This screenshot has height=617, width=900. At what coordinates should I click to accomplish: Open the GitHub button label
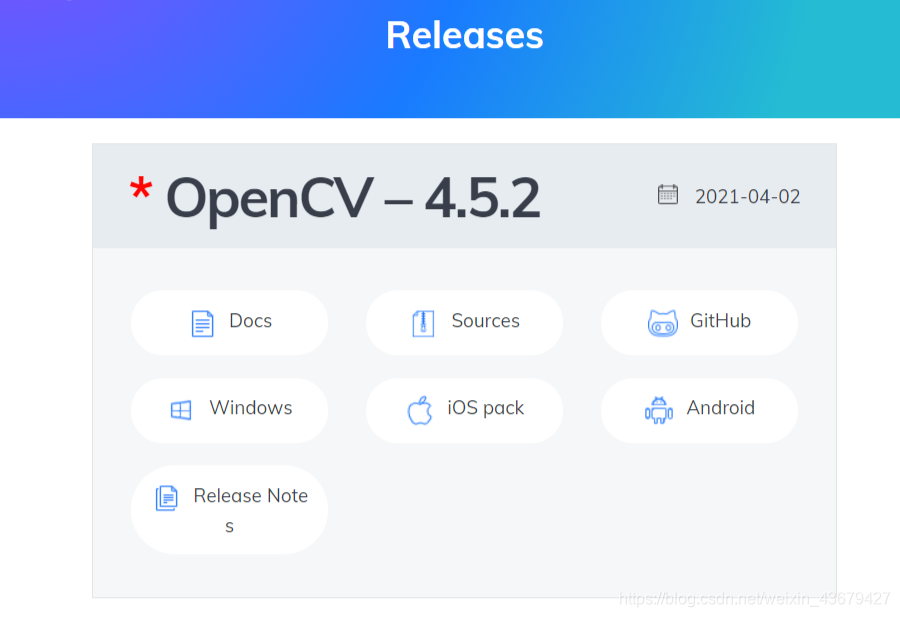coord(720,320)
